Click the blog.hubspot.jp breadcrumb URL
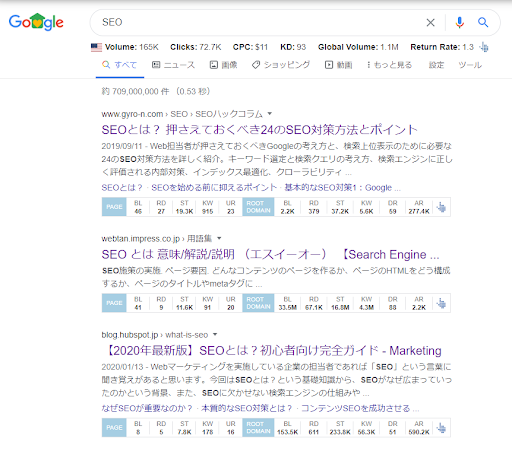This screenshot has height=451, width=512. point(130,334)
